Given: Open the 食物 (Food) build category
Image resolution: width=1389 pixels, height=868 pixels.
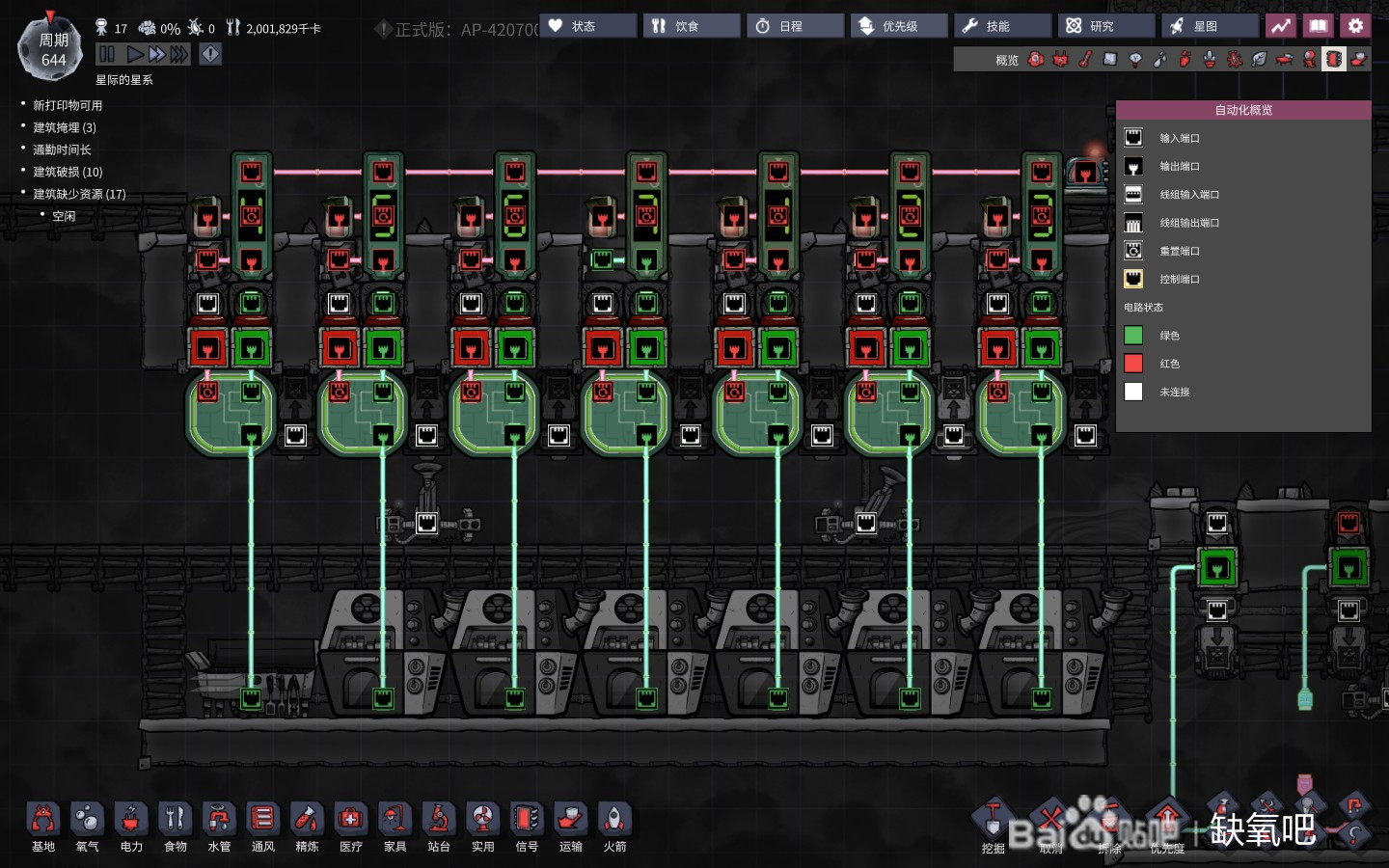Looking at the screenshot, I should [x=175, y=827].
